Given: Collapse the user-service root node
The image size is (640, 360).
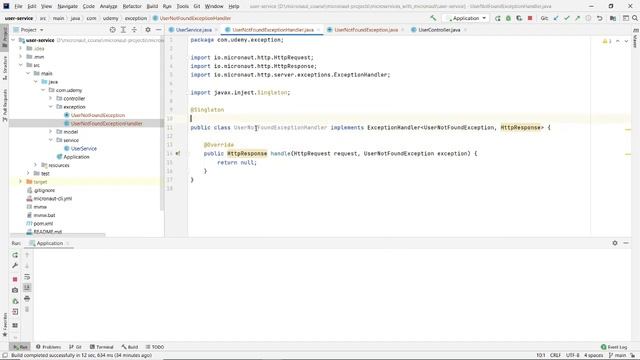Looking at the screenshot, I should [x=13, y=40].
